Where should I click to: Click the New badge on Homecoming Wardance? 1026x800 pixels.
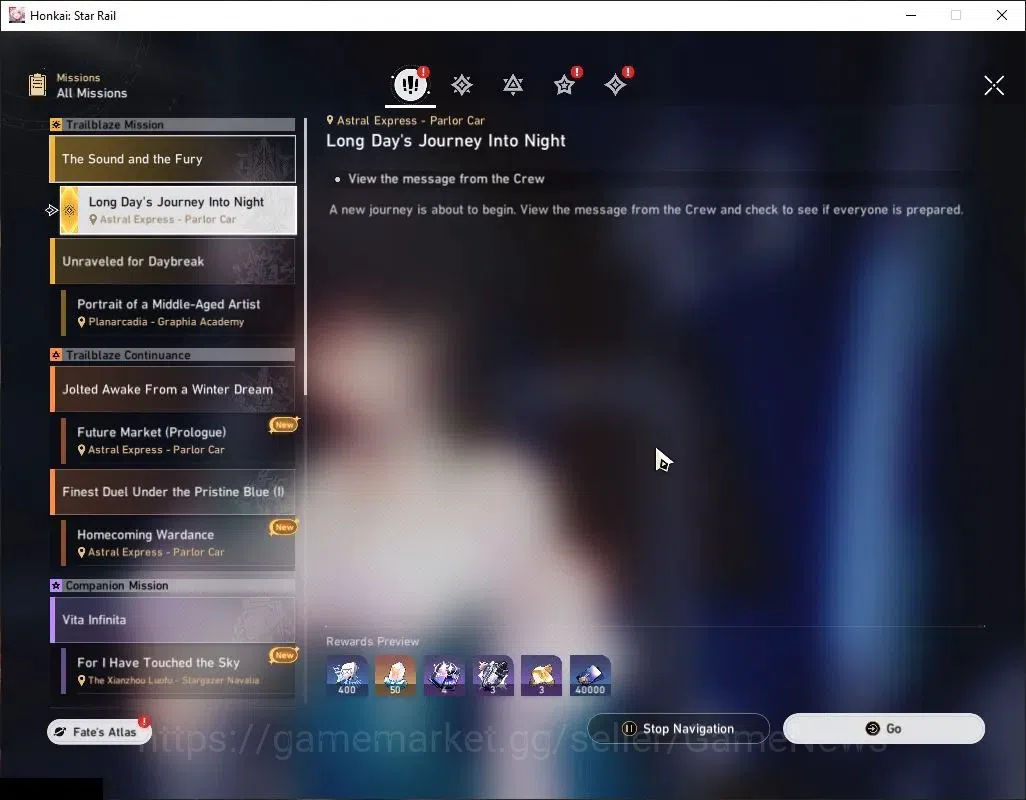coord(284,527)
